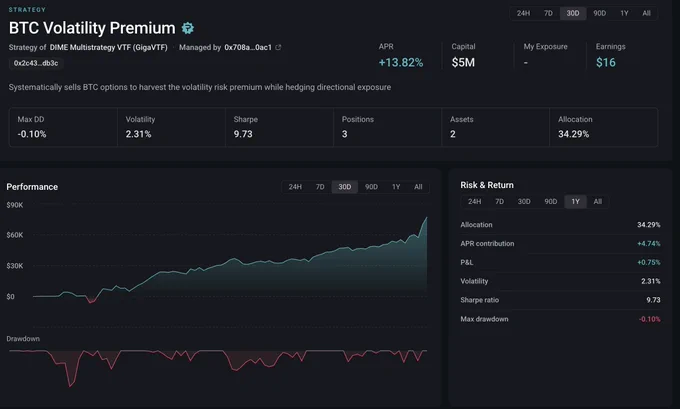Click the $0 axis label on chart
This screenshot has height=409, width=680.
(x=10, y=297)
